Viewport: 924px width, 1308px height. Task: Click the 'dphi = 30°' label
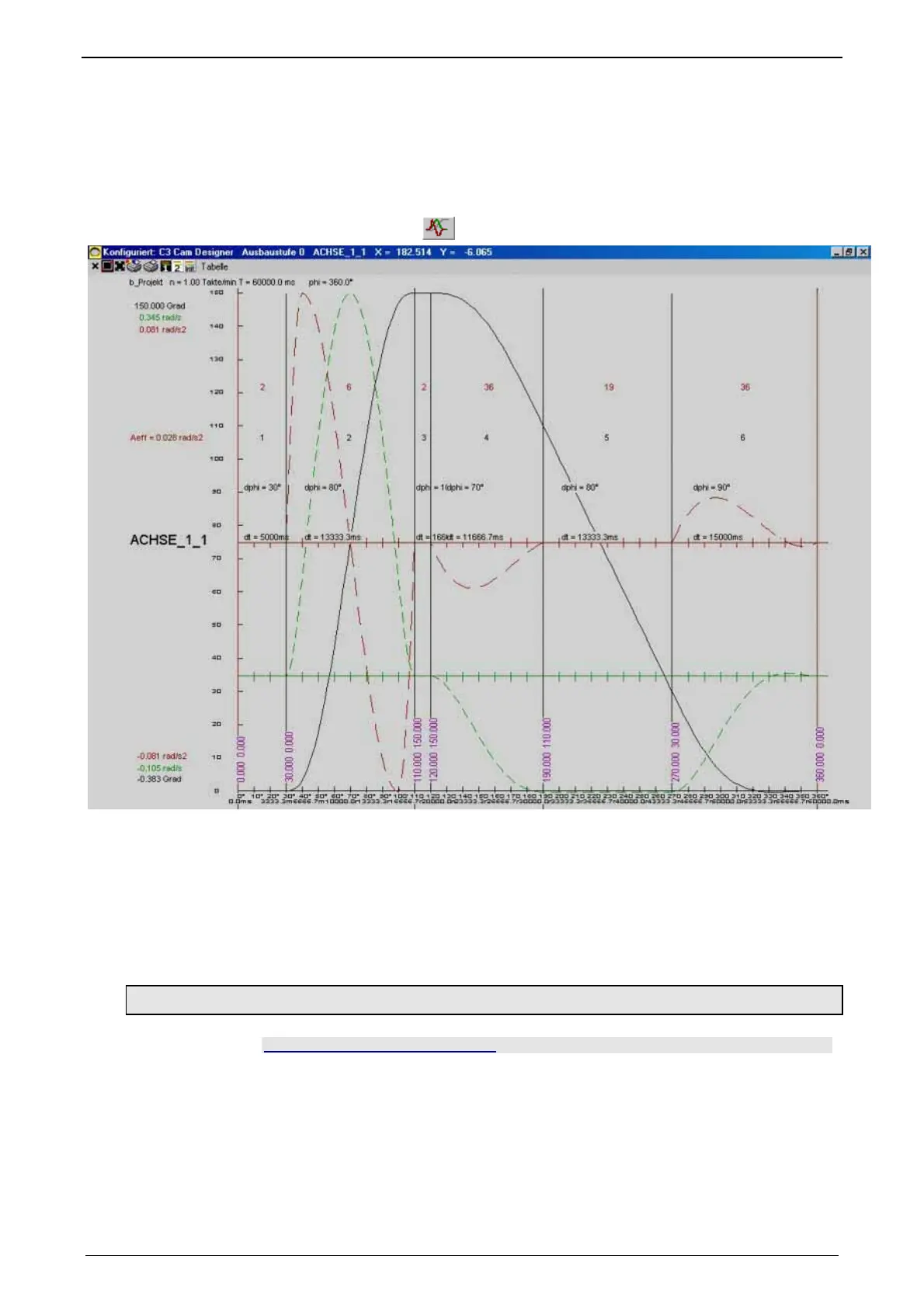[262, 488]
